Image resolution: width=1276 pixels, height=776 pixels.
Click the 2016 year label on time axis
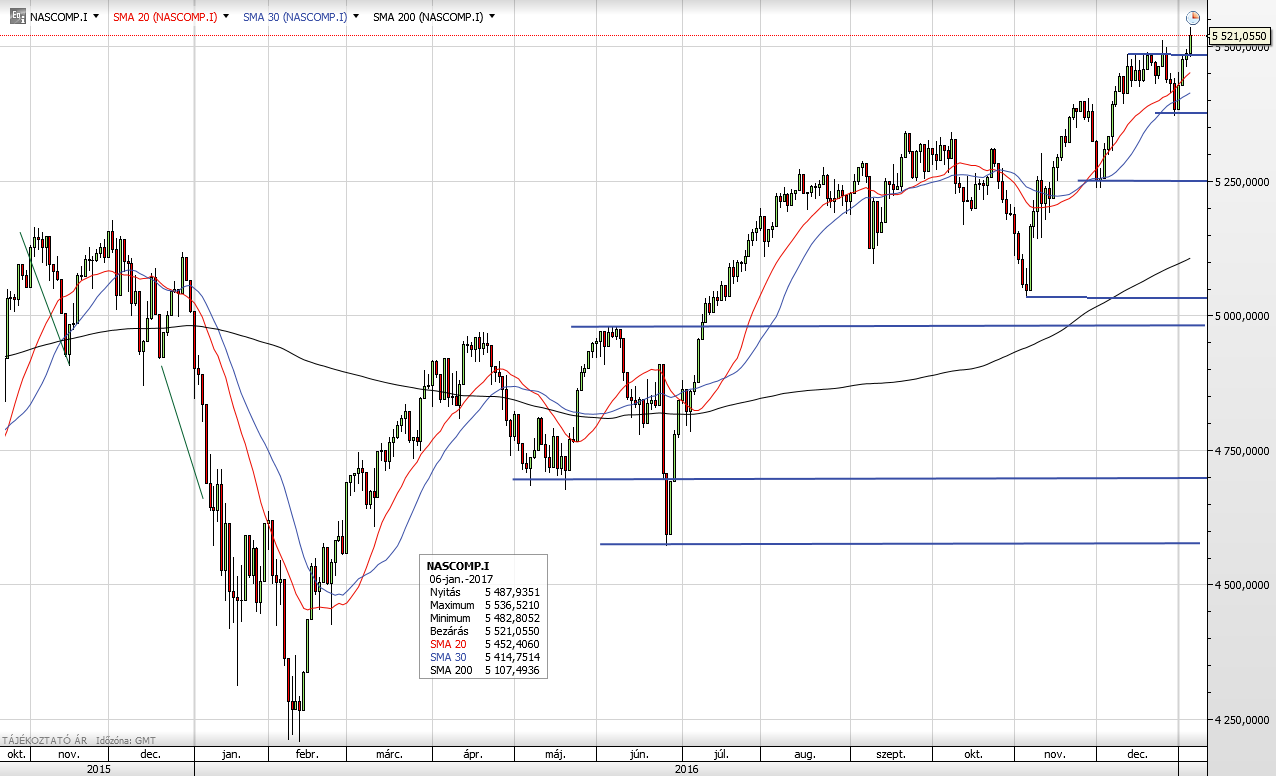(686, 769)
